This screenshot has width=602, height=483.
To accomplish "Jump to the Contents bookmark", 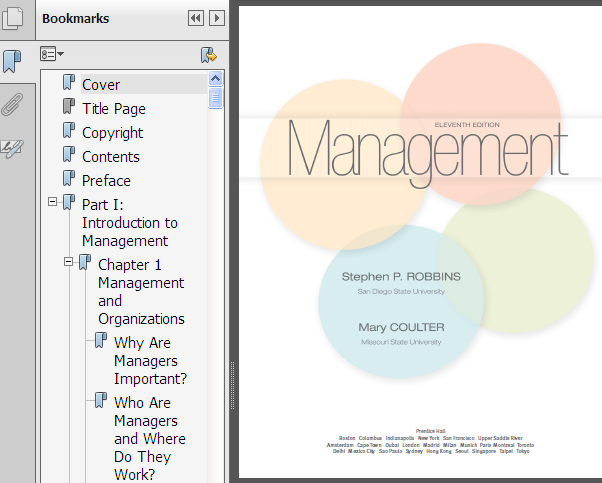I will pyautogui.click(x=111, y=157).
